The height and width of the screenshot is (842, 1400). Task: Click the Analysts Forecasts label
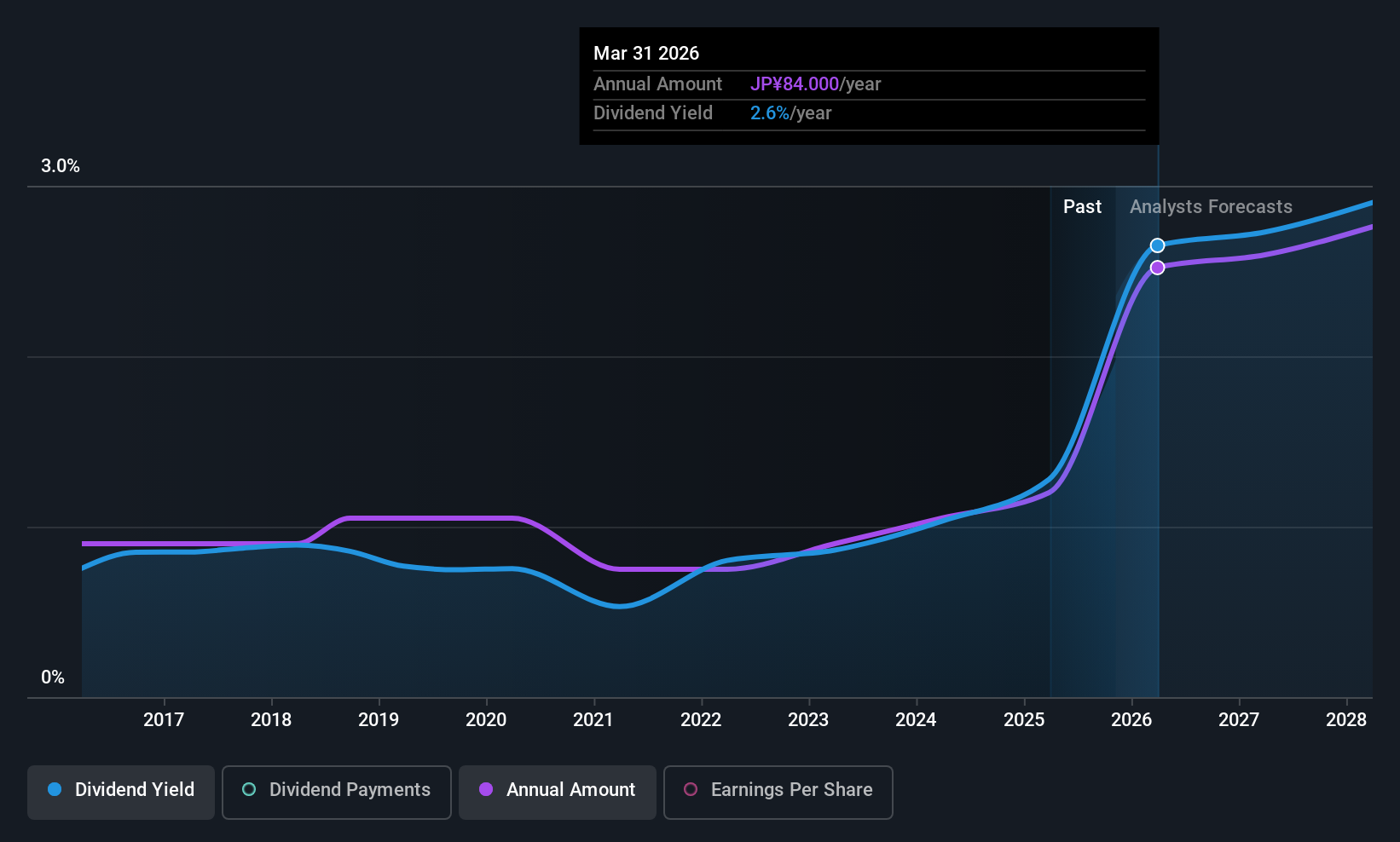pos(1211,207)
